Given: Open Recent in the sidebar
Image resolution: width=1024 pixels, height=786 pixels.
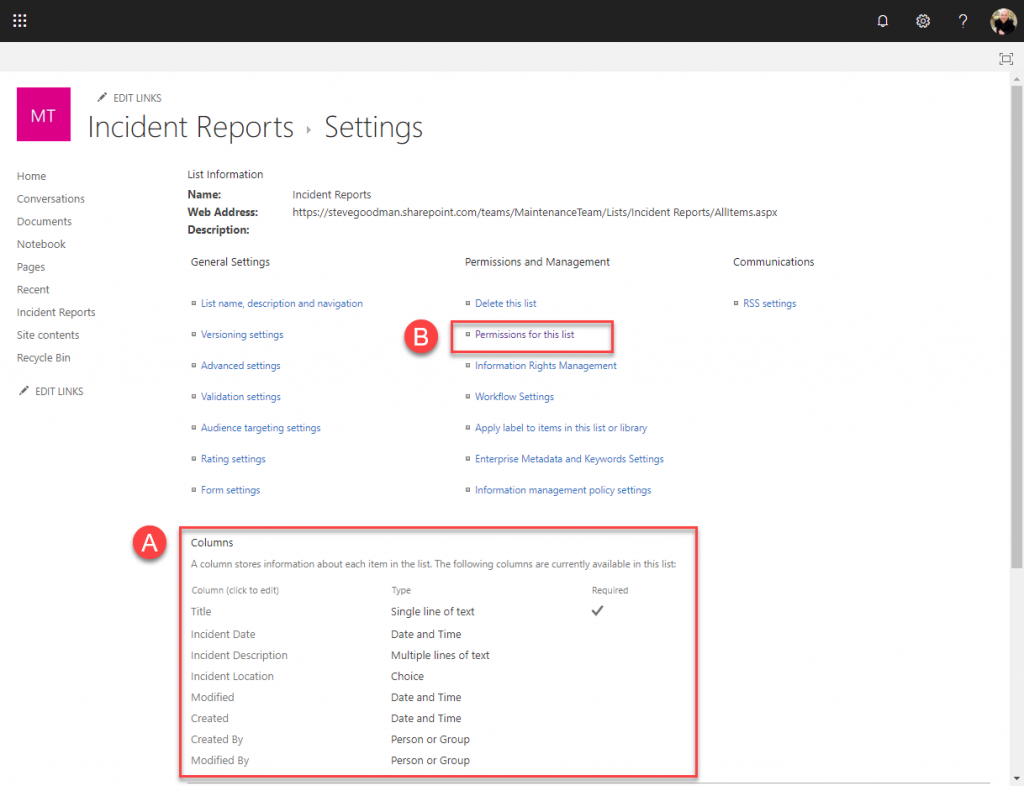Looking at the screenshot, I should click(33, 289).
